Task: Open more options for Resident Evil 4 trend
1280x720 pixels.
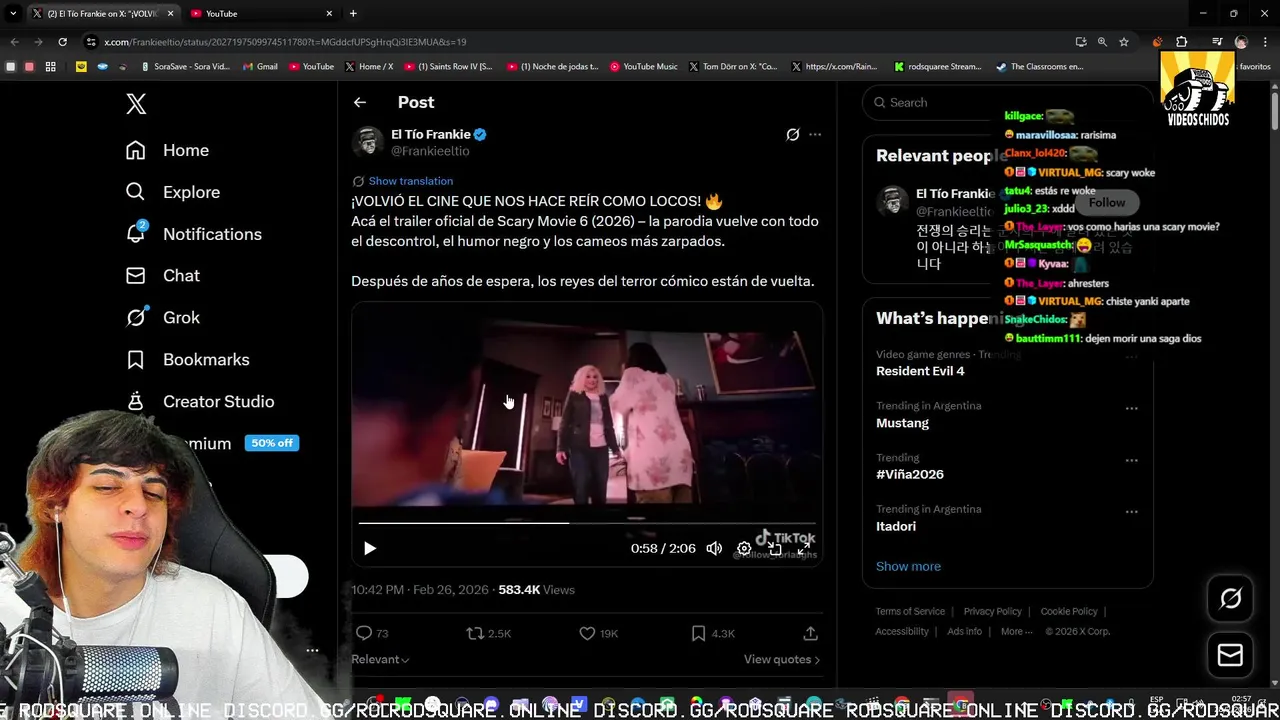Action: click(1131, 357)
